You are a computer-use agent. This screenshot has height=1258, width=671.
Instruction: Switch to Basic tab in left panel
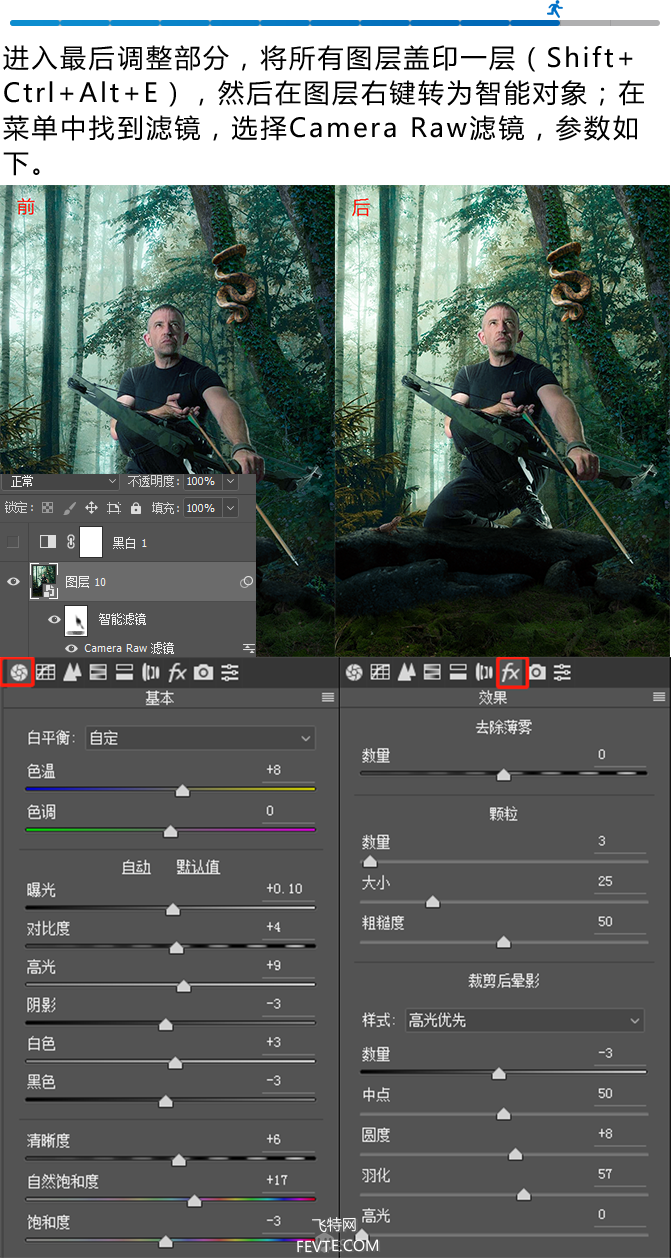18,672
